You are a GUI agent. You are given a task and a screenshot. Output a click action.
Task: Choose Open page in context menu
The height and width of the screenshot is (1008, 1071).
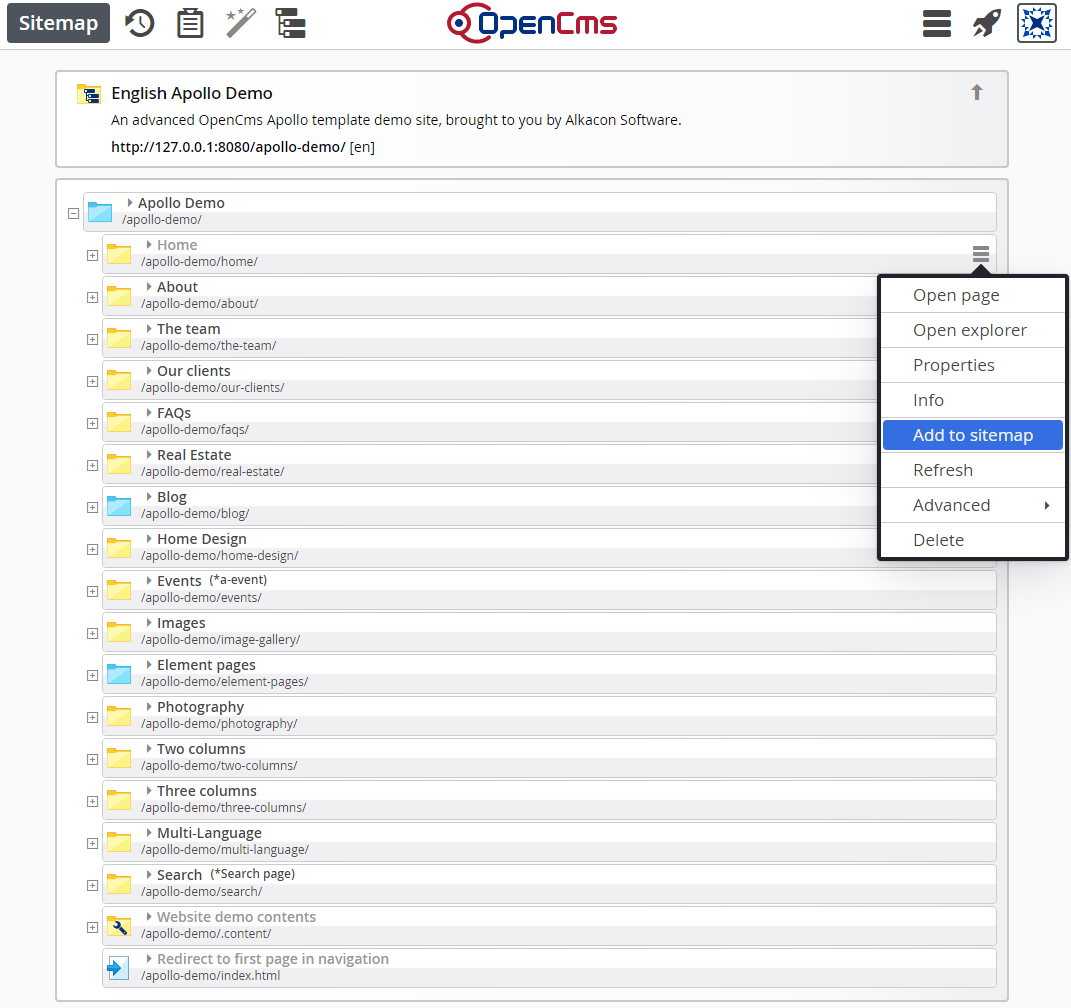pos(973,295)
